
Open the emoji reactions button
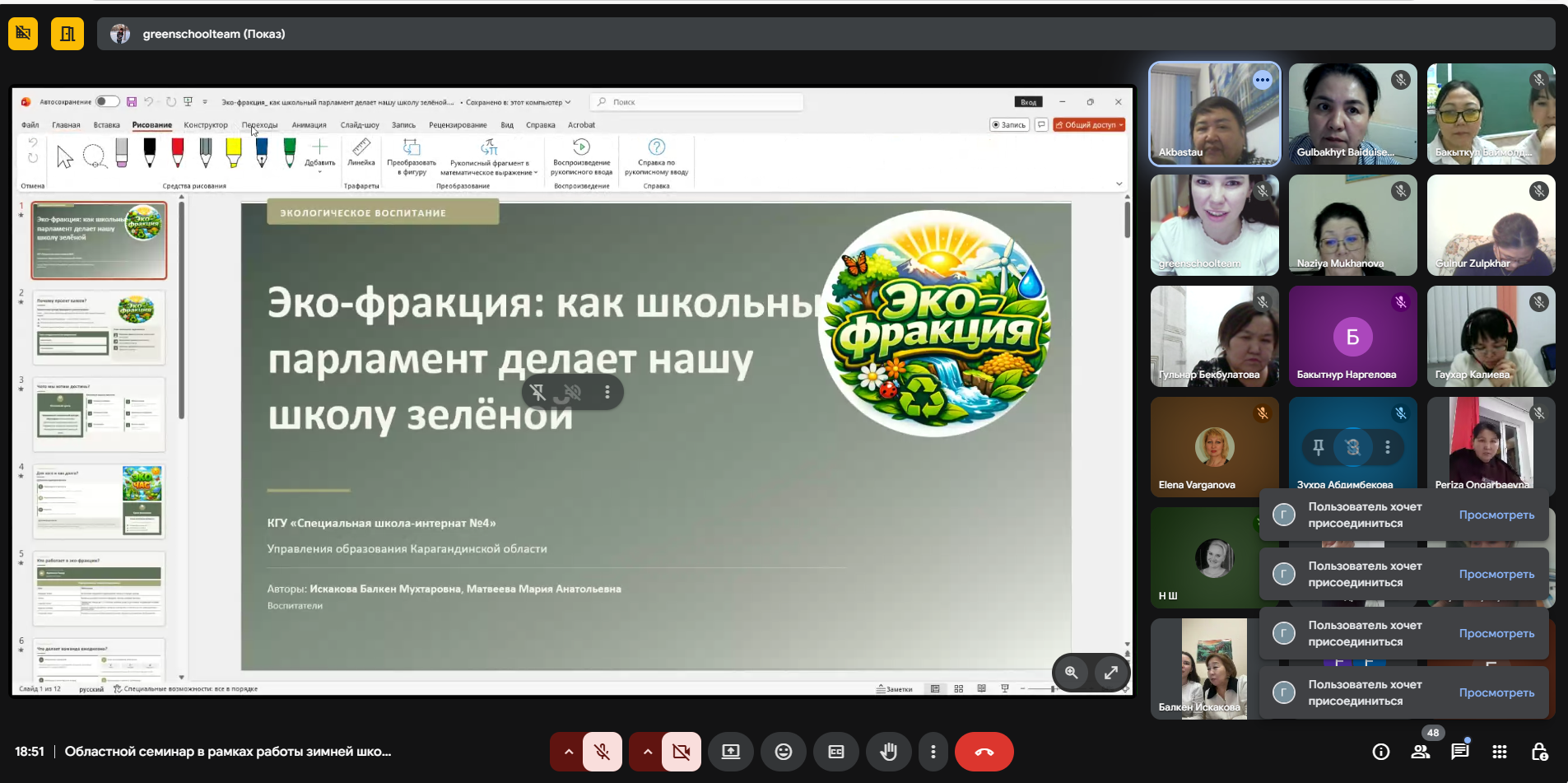tap(784, 751)
